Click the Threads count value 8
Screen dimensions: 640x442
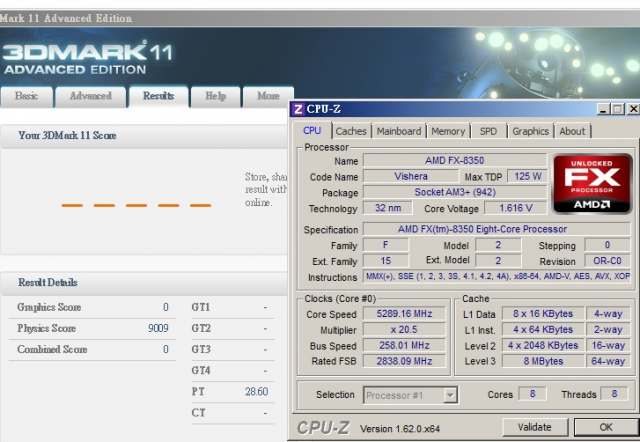[x=614, y=394]
